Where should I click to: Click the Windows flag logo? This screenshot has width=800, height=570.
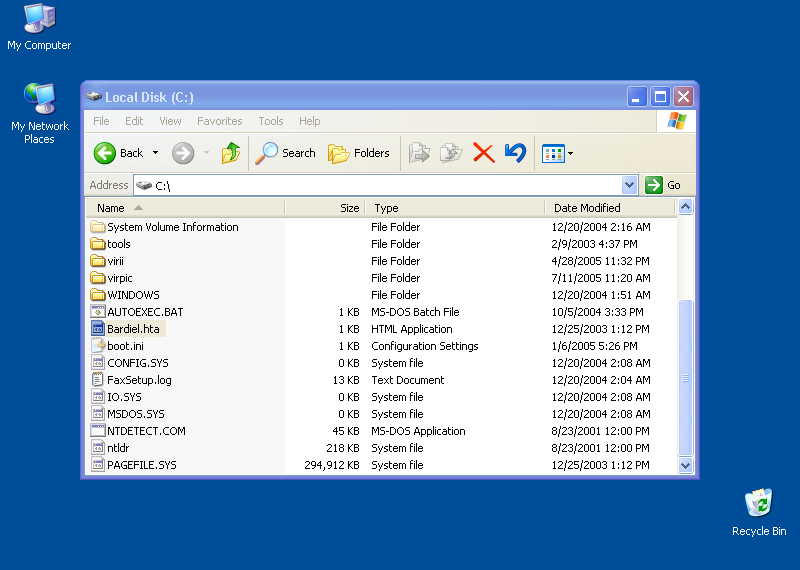(677, 121)
